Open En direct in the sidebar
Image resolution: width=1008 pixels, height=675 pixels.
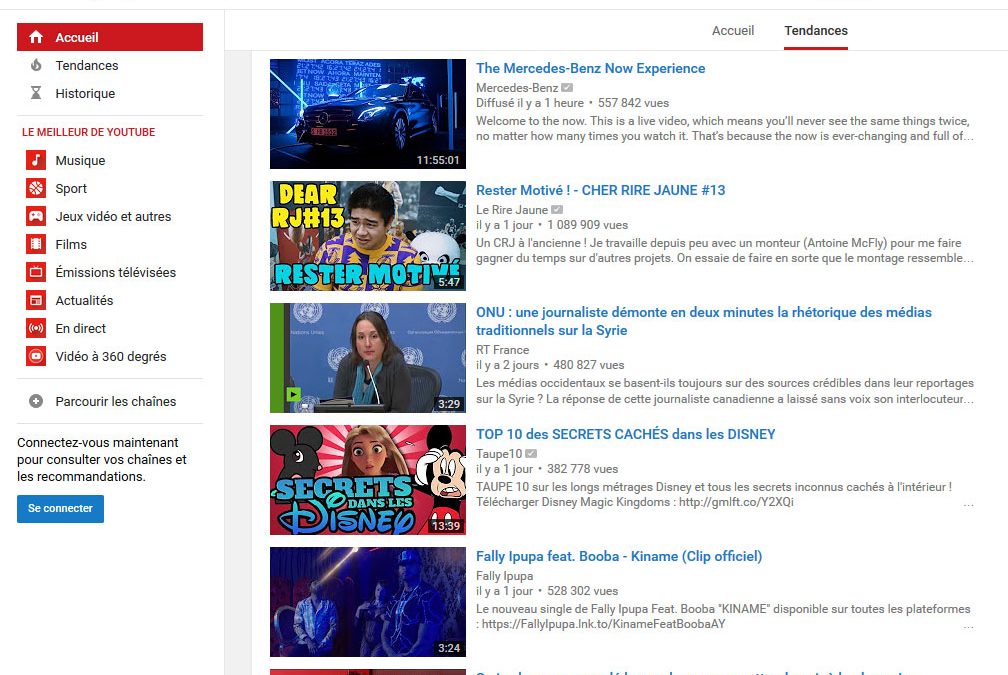[x=80, y=328]
